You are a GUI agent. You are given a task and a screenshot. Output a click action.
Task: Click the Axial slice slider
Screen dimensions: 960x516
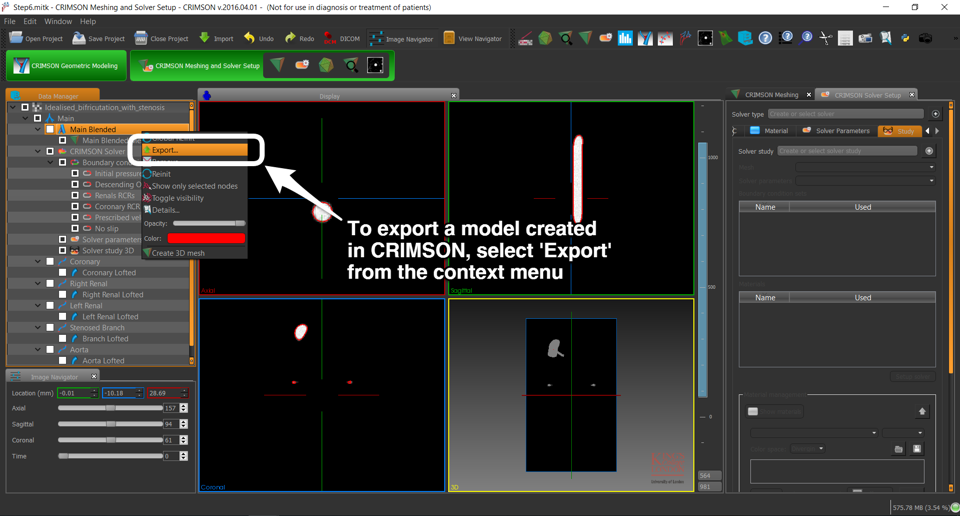(x=110, y=408)
